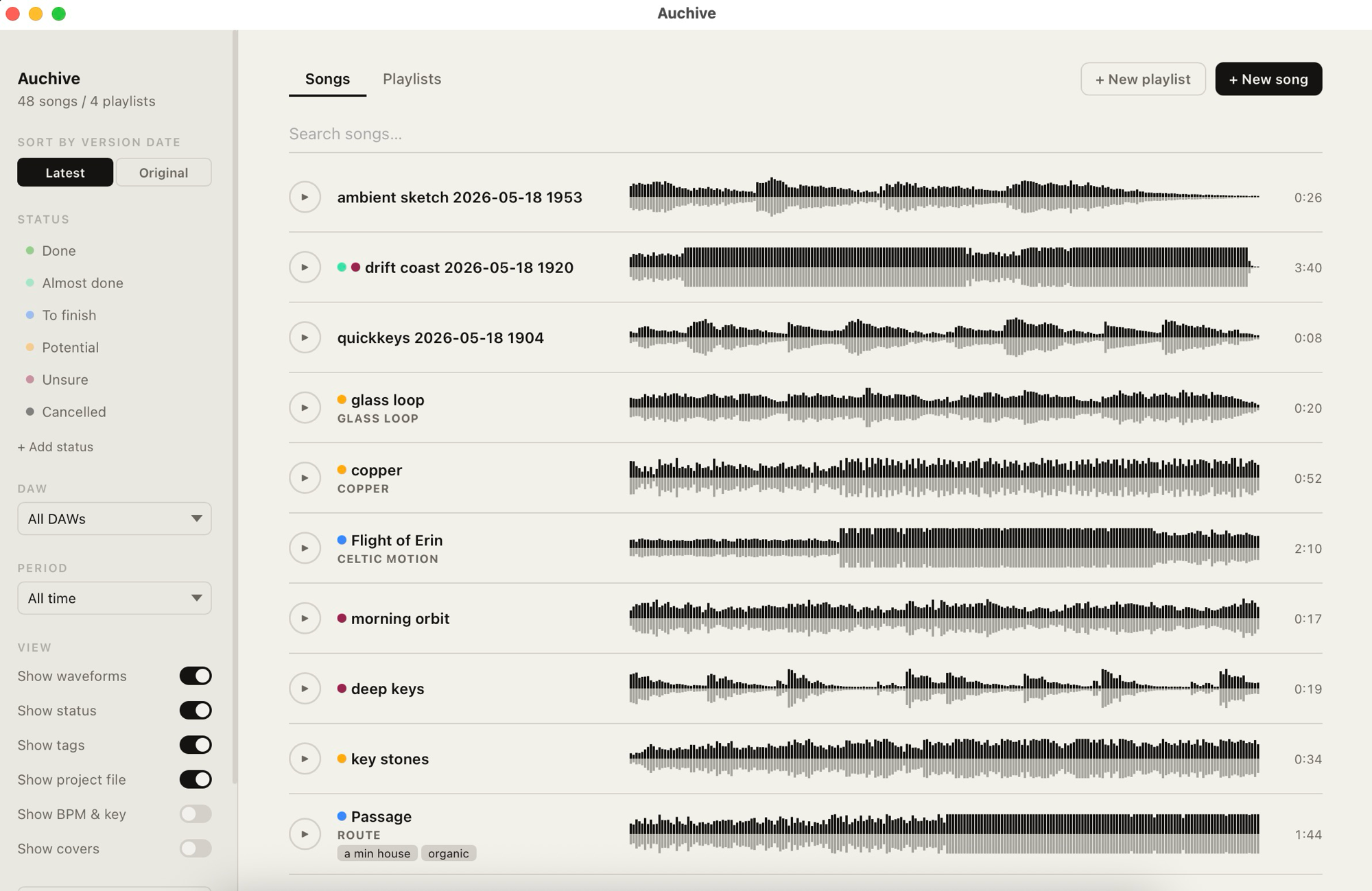1372x891 pixels.
Task: Play the Passage song
Action: [305, 834]
